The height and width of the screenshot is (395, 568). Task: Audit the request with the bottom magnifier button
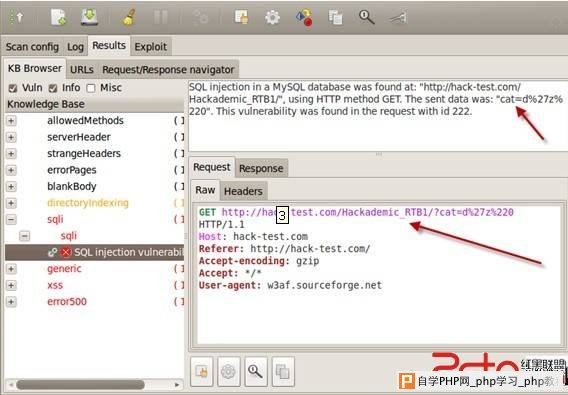pos(256,371)
